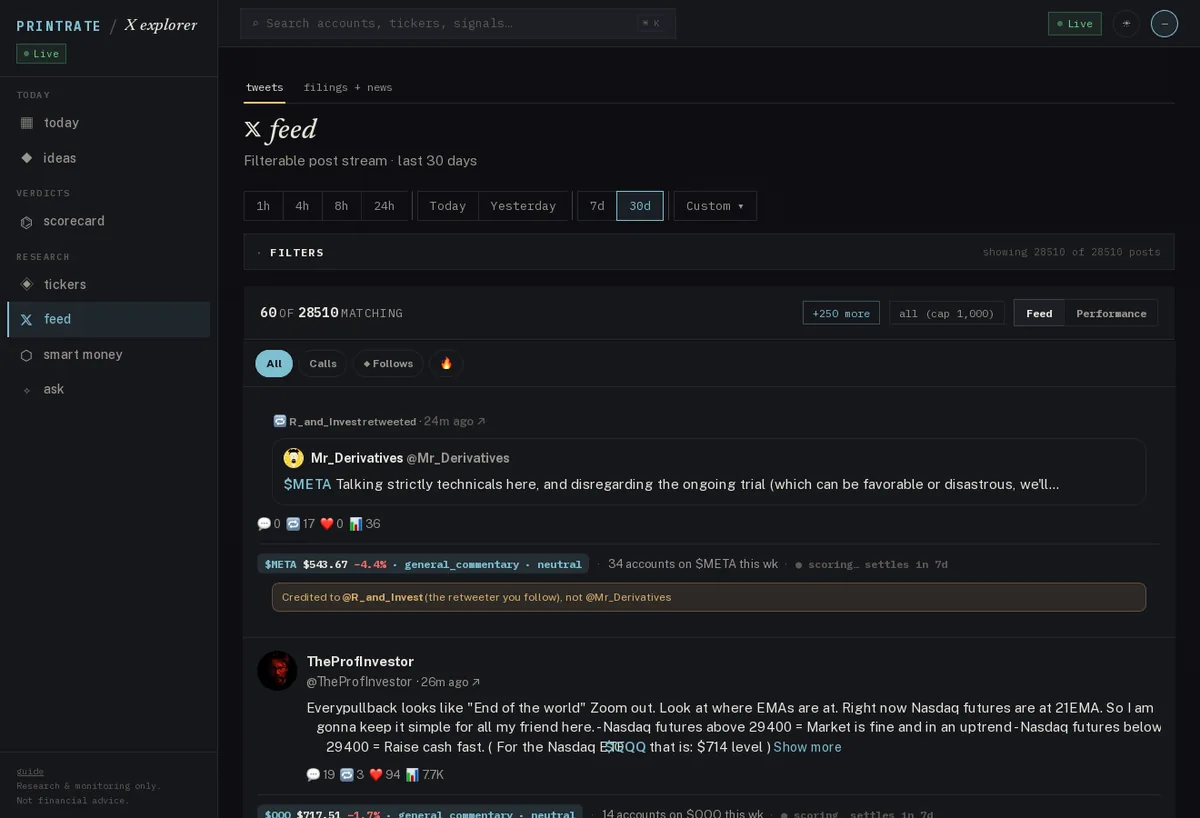Open external link arrow next to 26m ago
Screen dimensions: 1200x818
point(475,682)
